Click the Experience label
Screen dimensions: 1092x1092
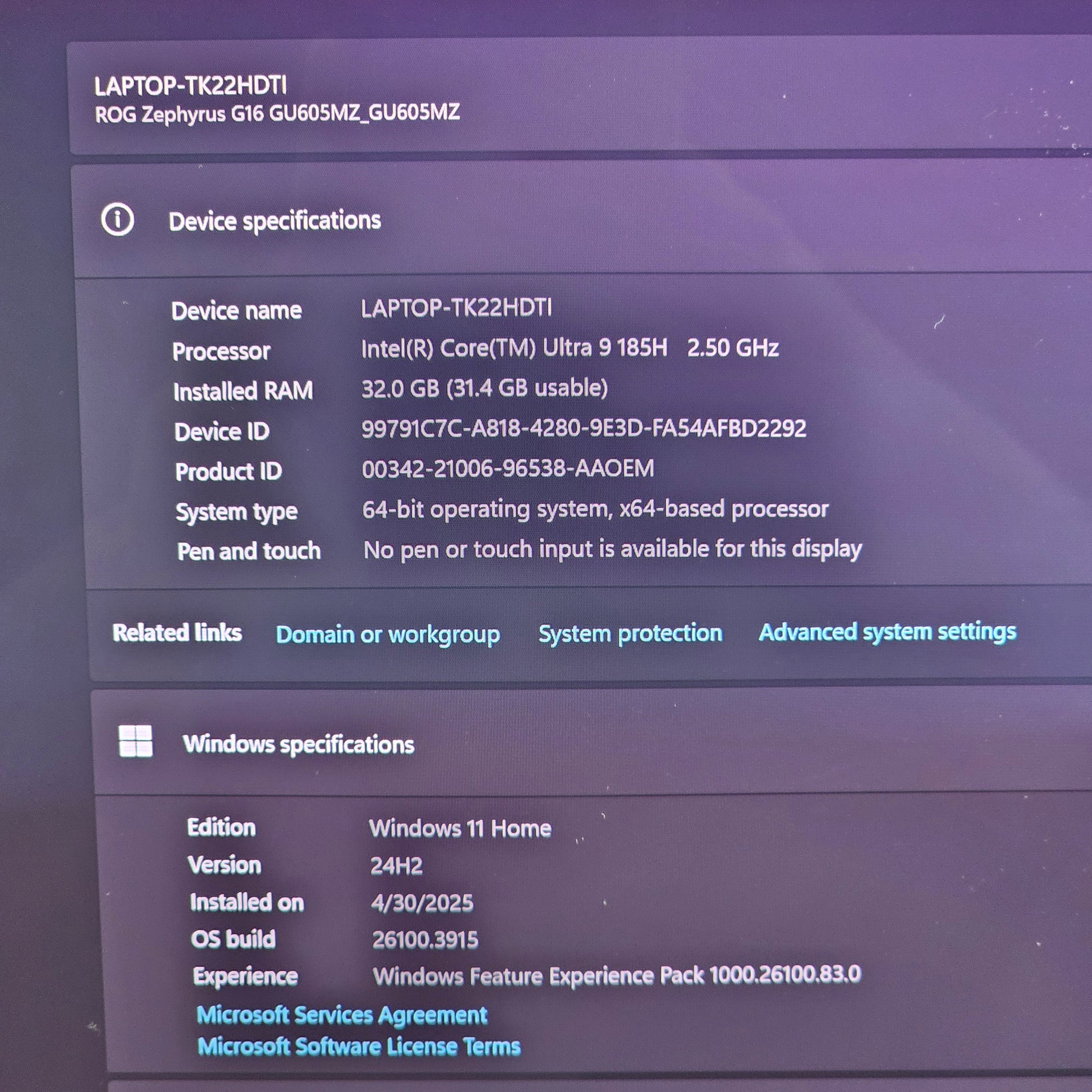coord(245,977)
